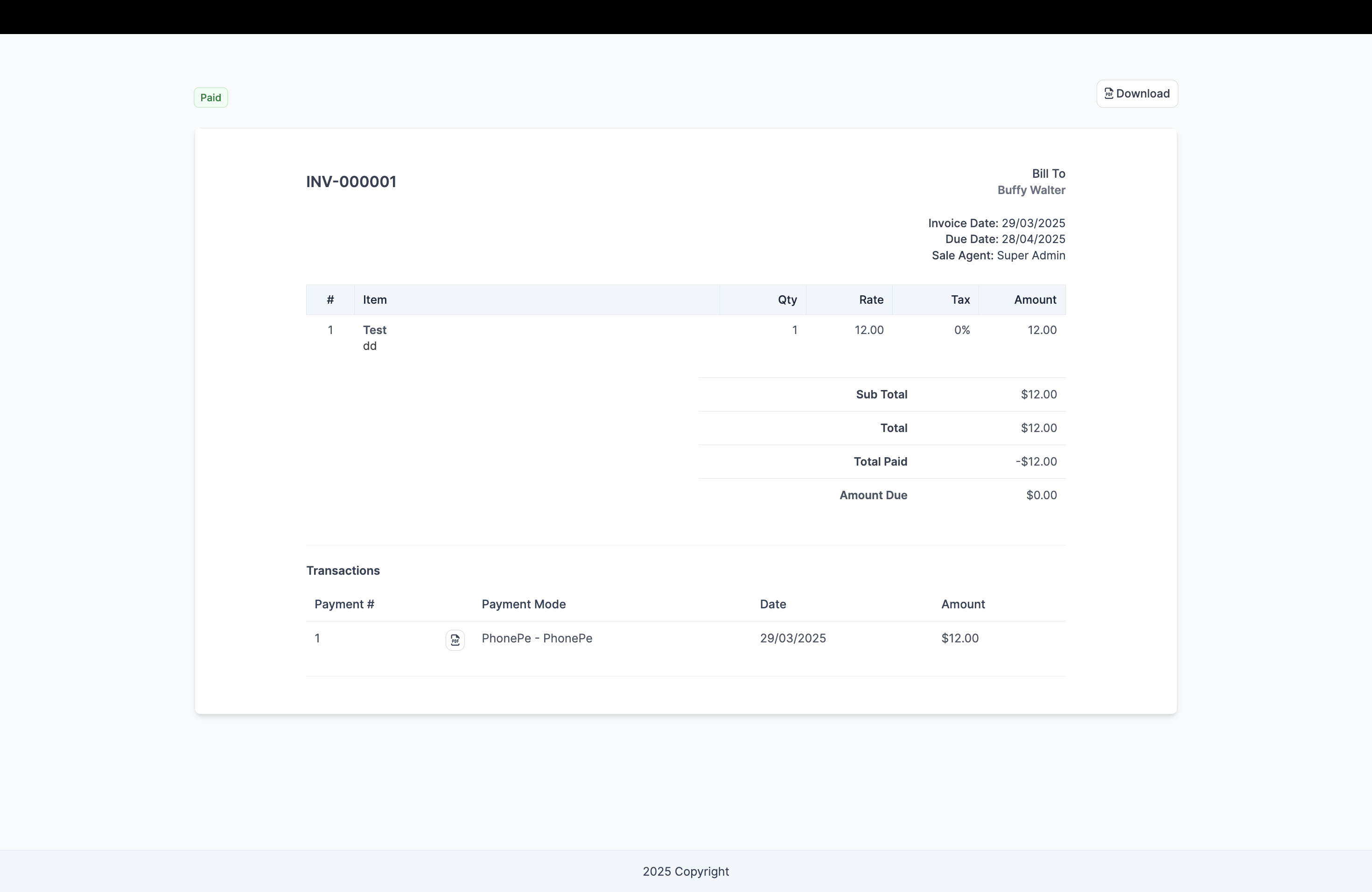Click the Buffy Walter customer name
This screenshot has width=1372, height=892.
(x=1031, y=189)
